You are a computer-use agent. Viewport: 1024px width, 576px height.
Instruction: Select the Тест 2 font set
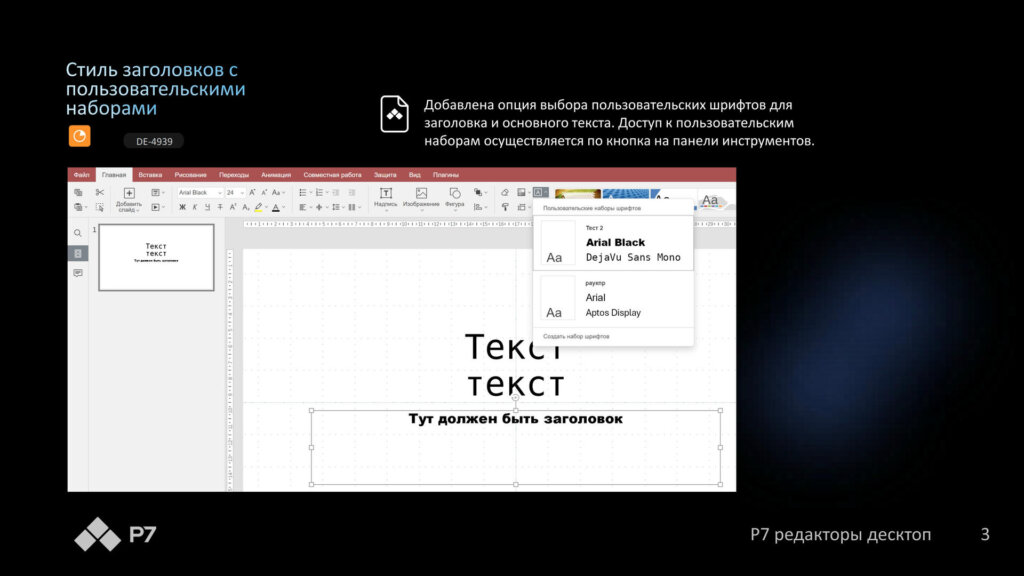[x=612, y=244]
